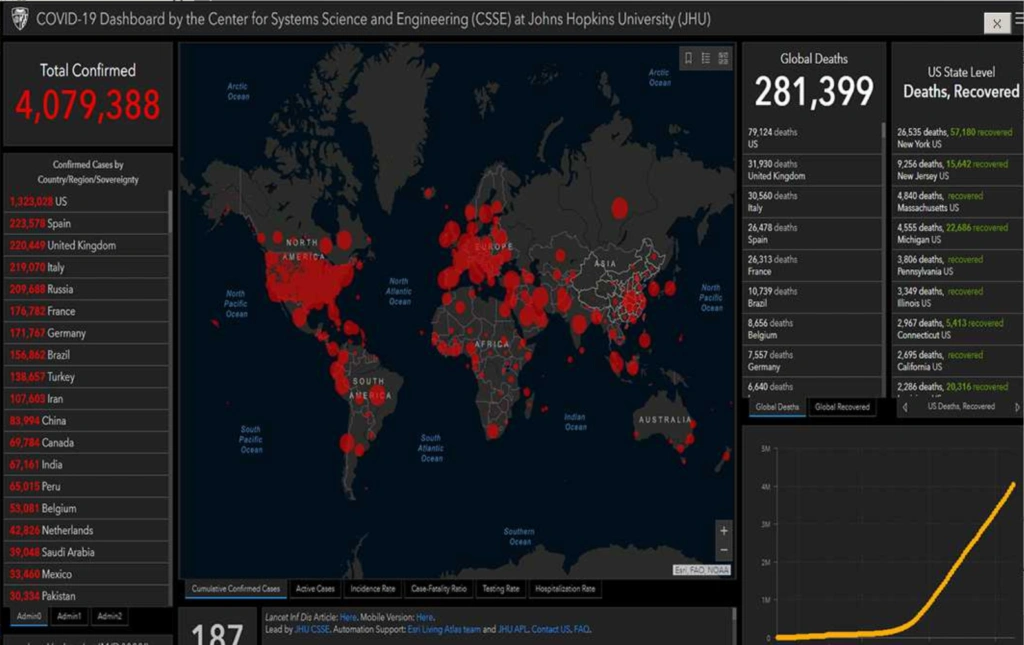
Task: Select Brazil in confirmed cases list
Action: 86,355
